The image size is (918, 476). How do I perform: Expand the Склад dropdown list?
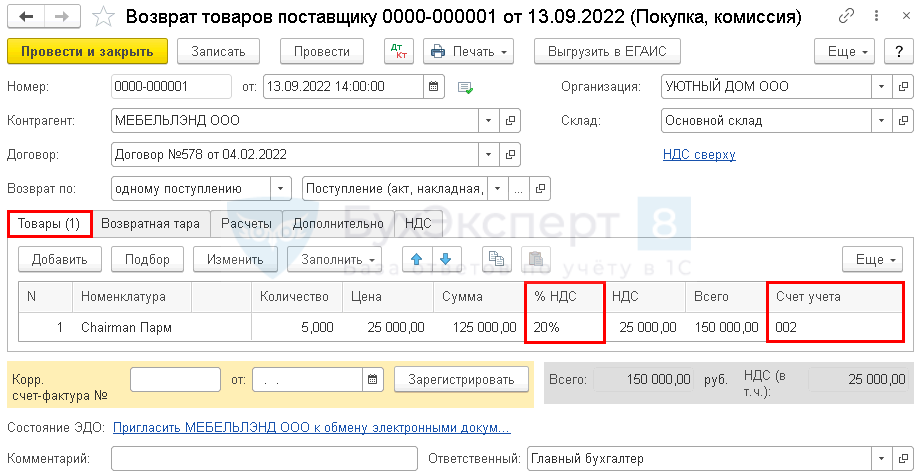881,121
